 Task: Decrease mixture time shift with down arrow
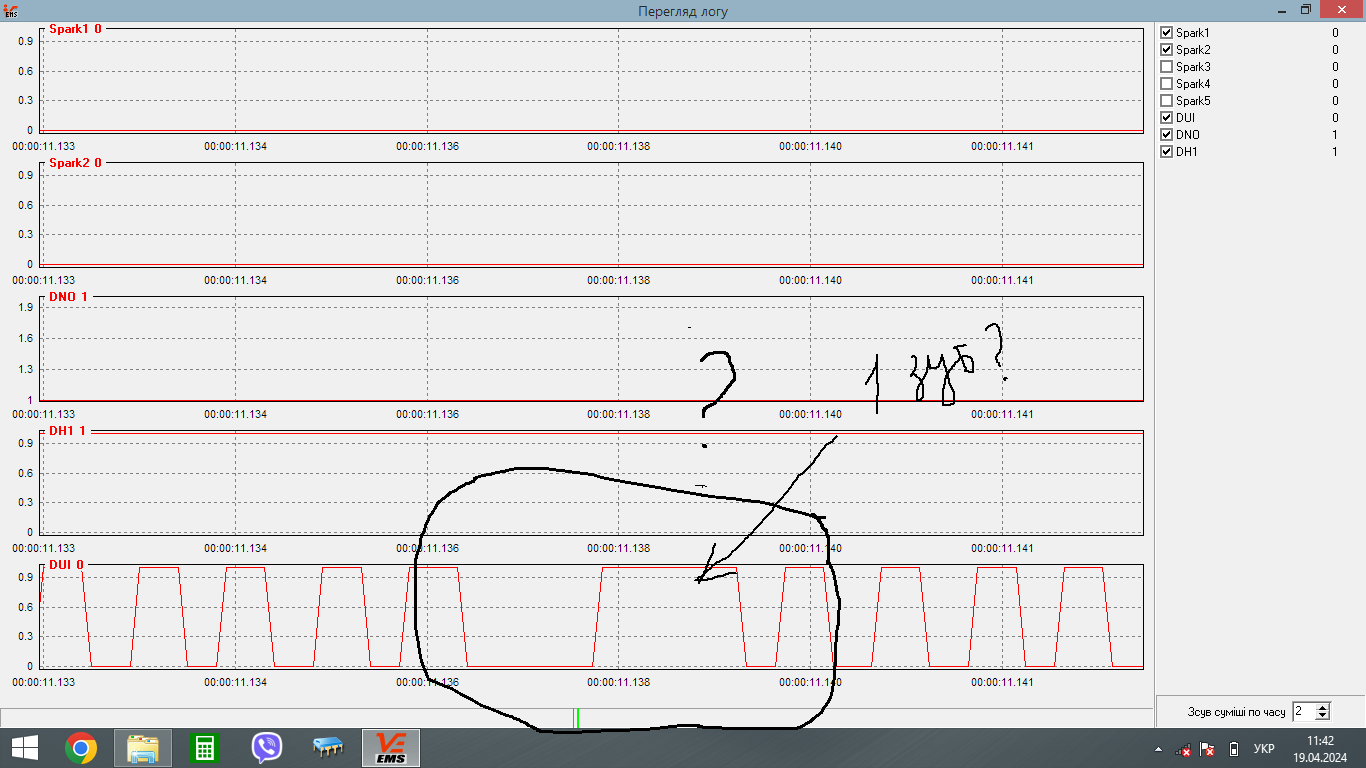(1323, 716)
